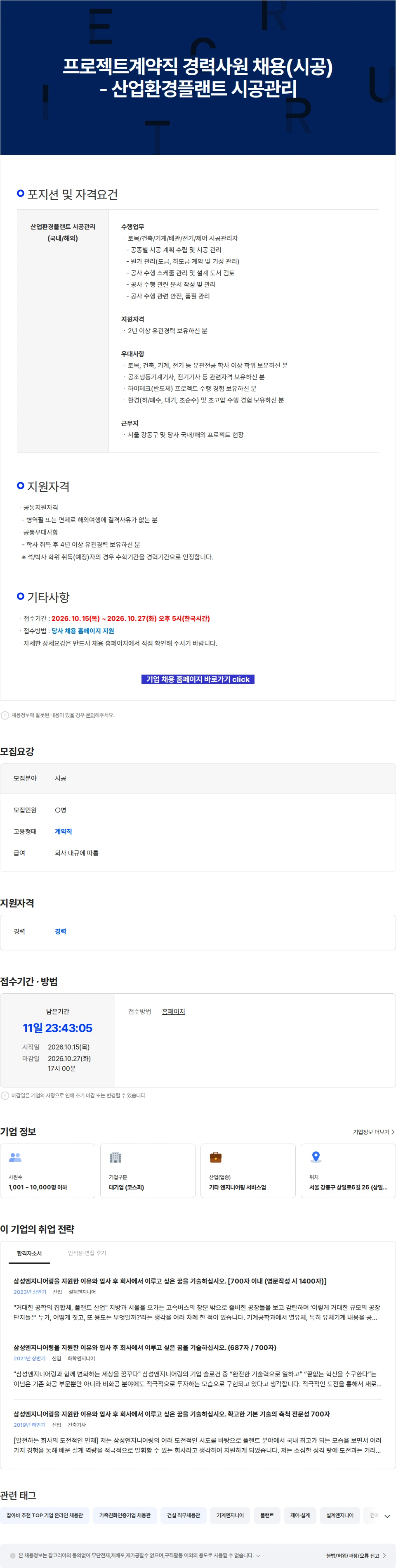Click the remaining time 11일 23:43:05
The image size is (396, 1568).
[58, 1028]
